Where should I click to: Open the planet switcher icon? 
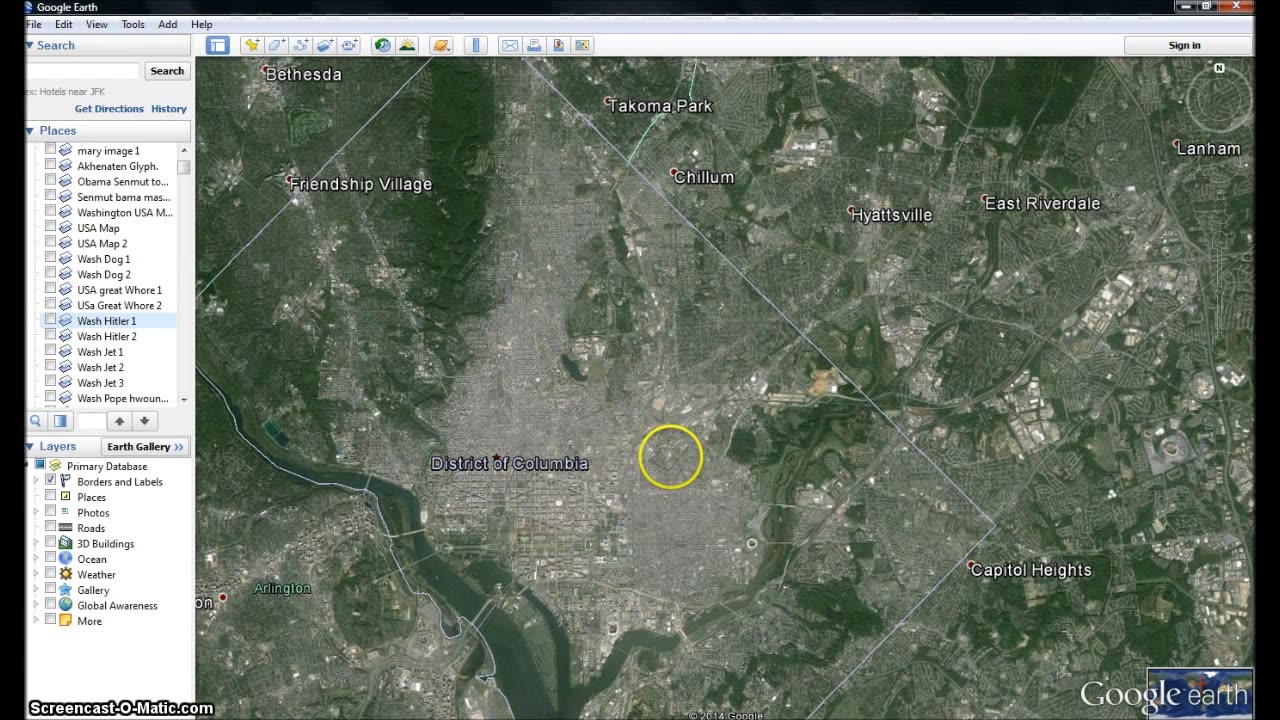[441, 45]
